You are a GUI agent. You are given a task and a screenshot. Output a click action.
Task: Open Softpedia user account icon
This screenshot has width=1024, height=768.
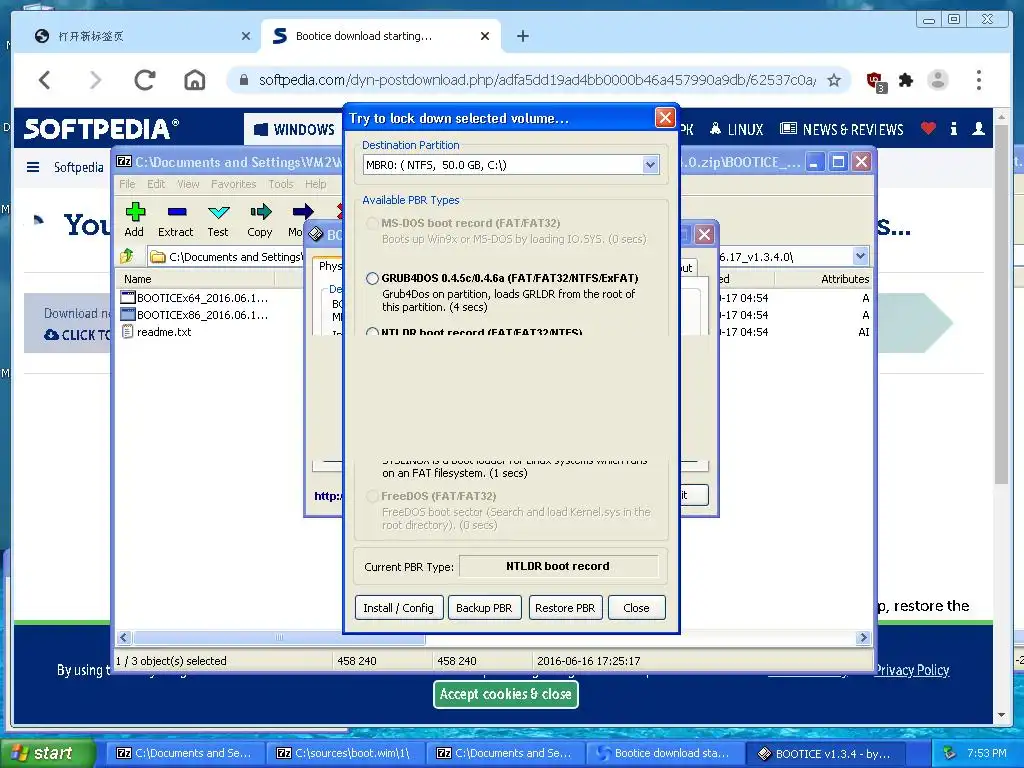[x=978, y=129]
